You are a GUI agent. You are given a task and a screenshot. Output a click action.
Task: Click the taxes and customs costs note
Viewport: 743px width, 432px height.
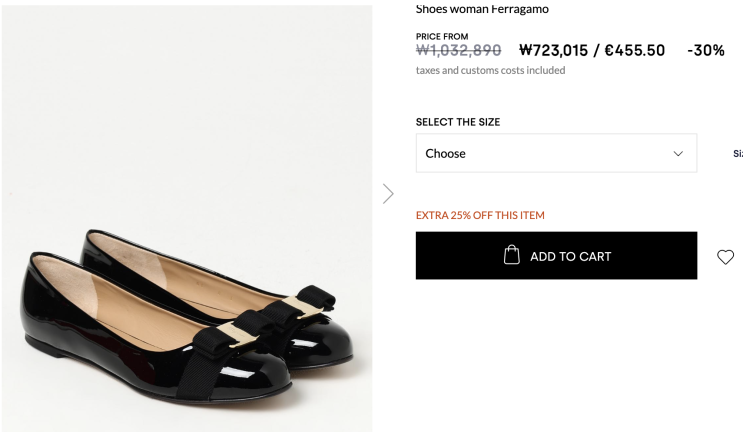(490, 70)
